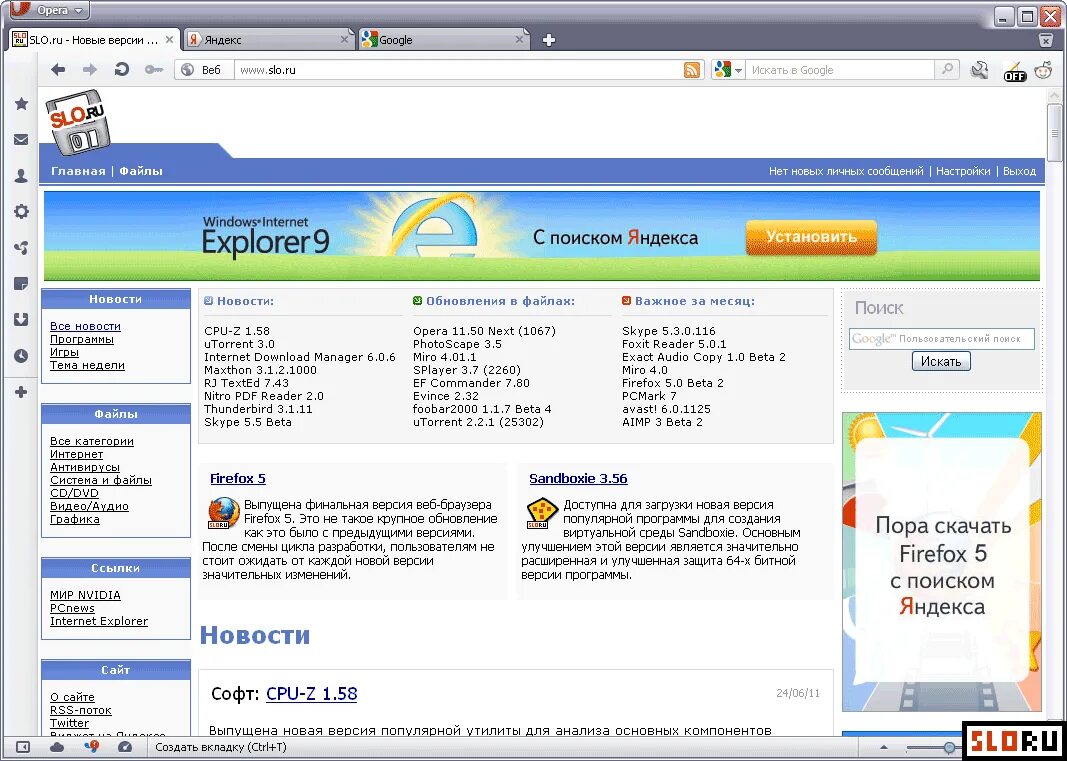
Task: Expand the zoom menu arrow in status bar
Action: [x=884, y=748]
